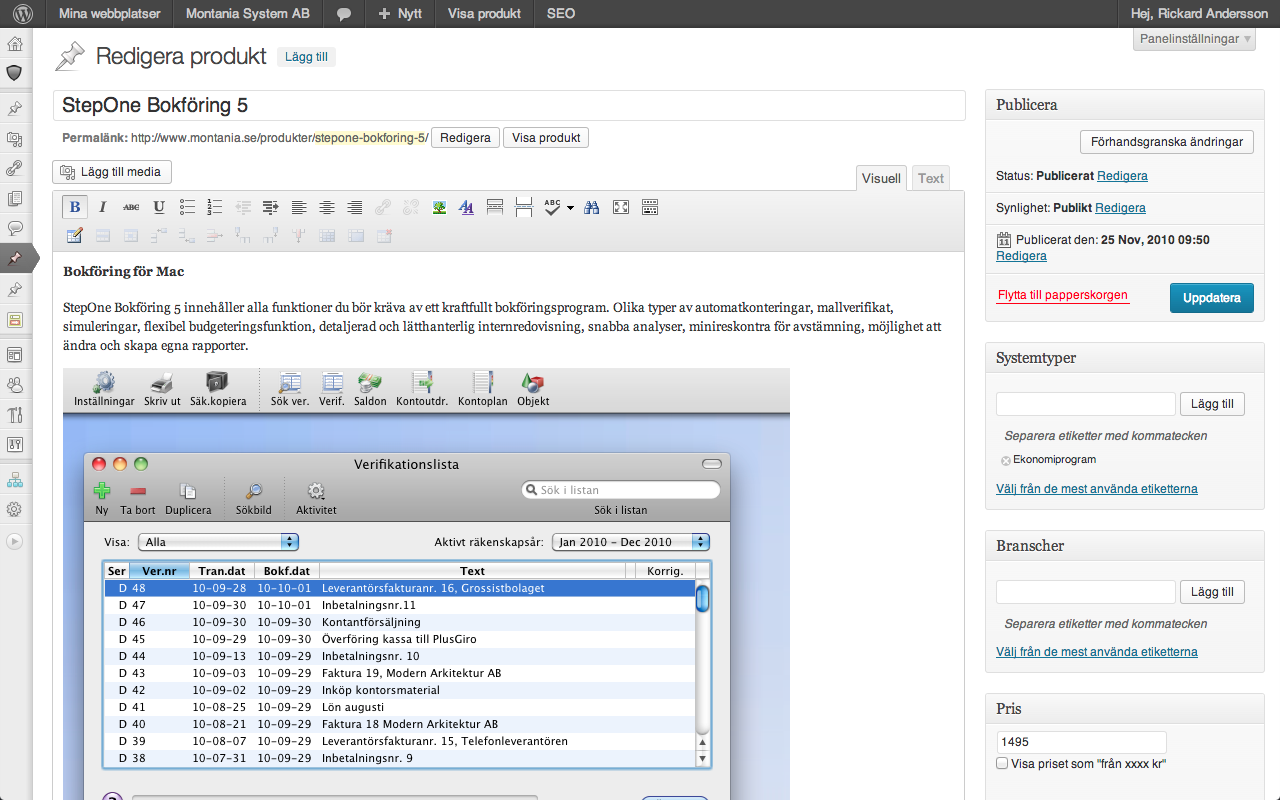Indent the current paragraph

[271, 207]
